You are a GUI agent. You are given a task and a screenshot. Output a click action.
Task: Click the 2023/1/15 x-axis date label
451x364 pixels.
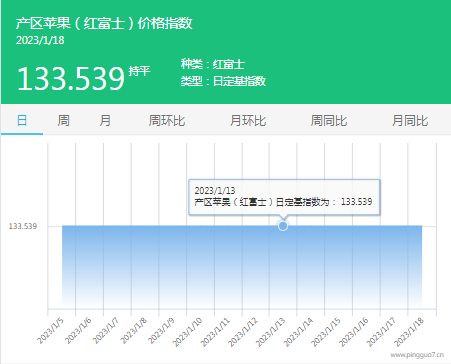[x=326, y=332]
